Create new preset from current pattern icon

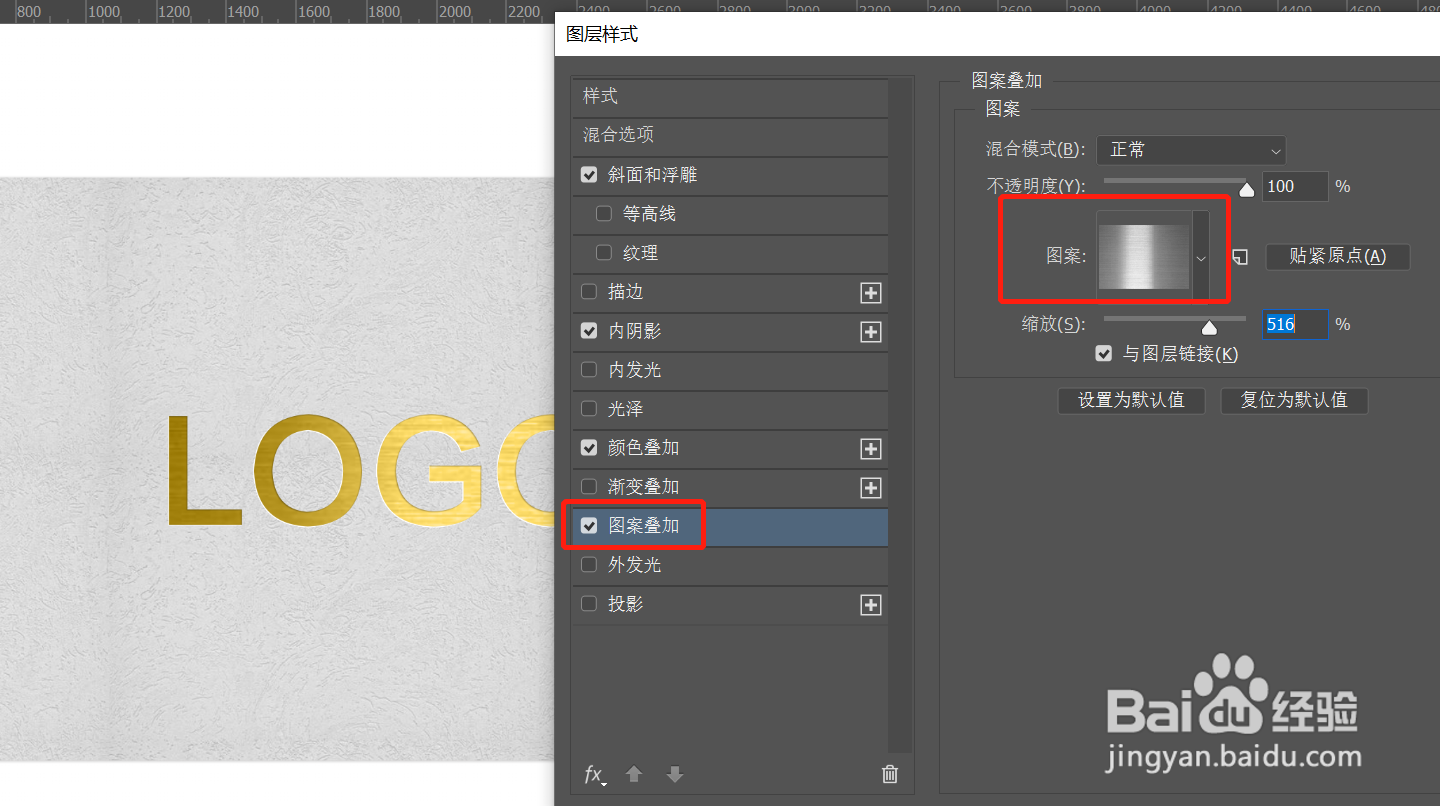tap(1240, 257)
